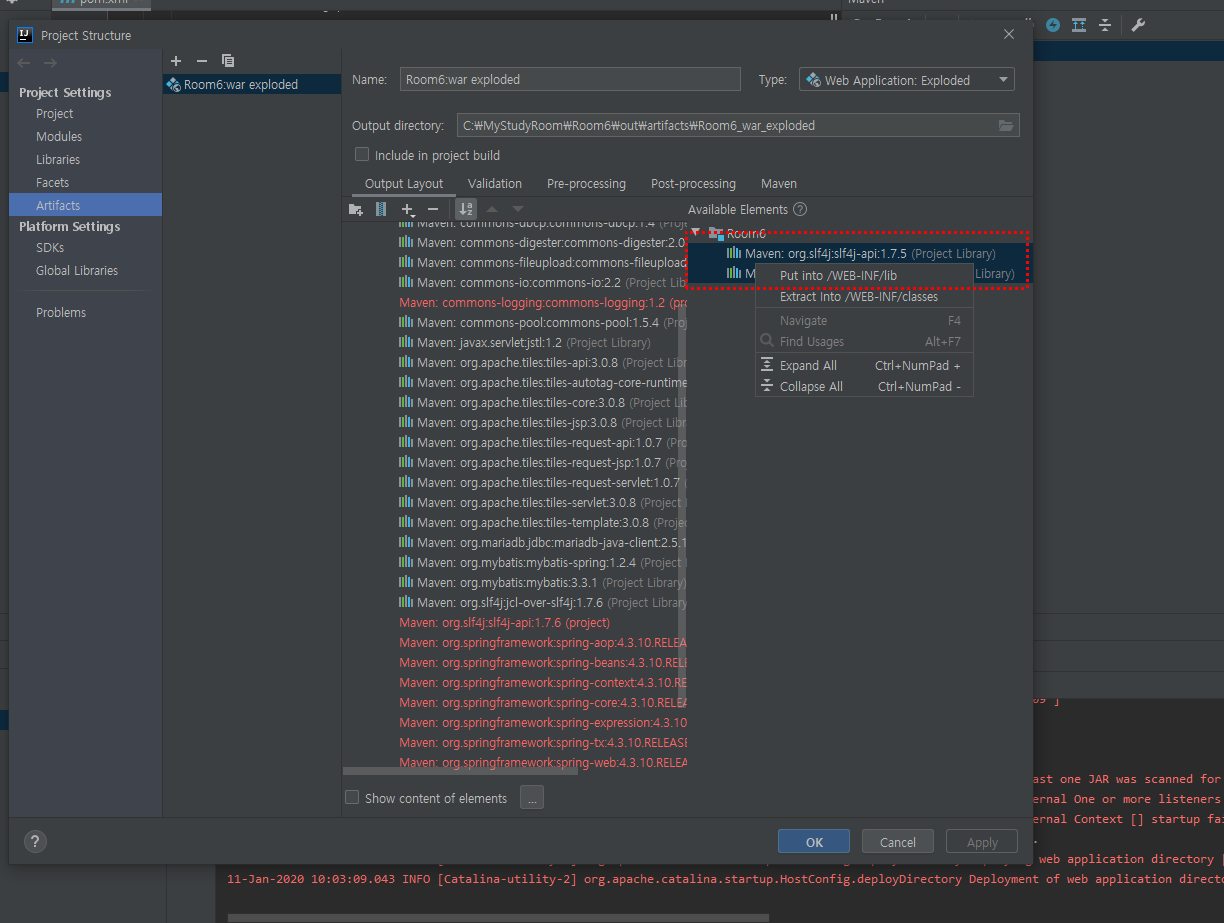1224x923 pixels.
Task: Switch to the Post-processing tab
Action: pos(693,183)
